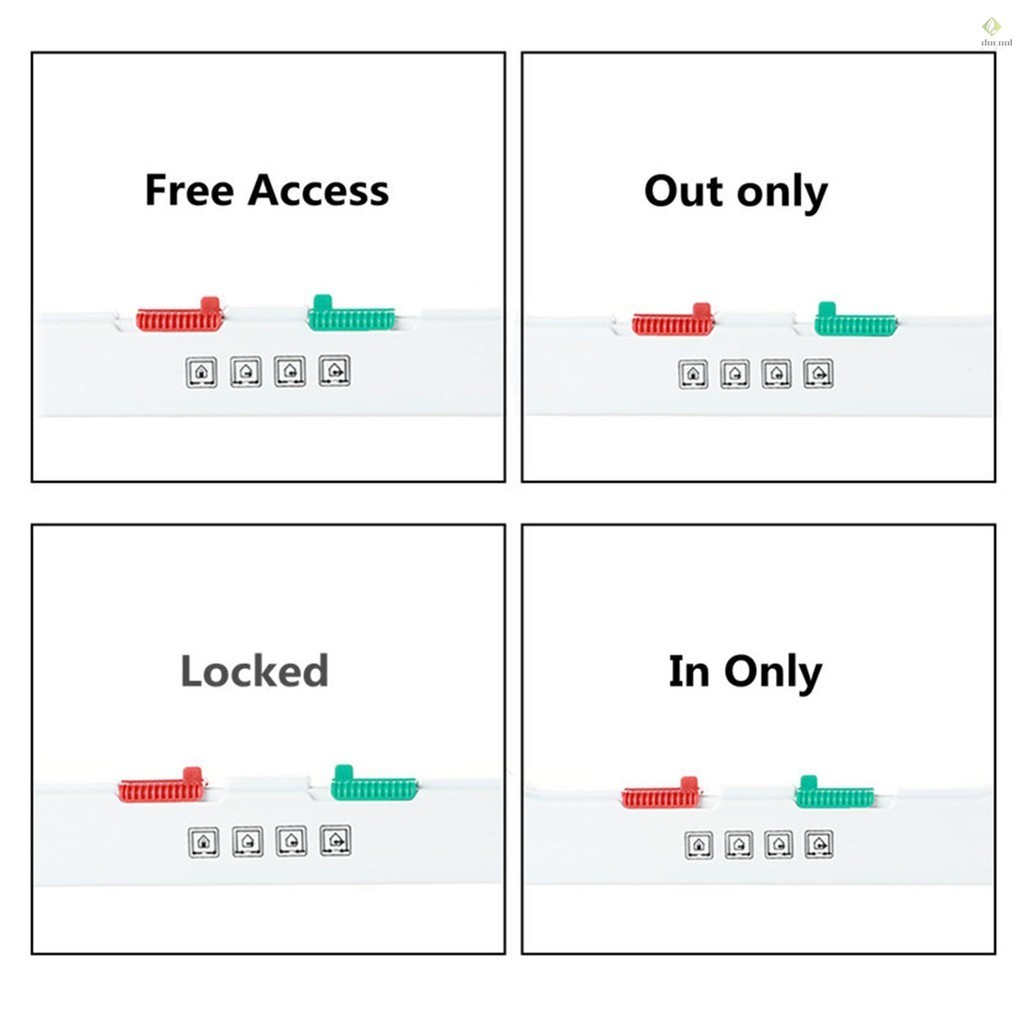Viewport: 1024px width, 1024px height.
Task: Click the green slider in Out only panel
Action: coord(855,323)
